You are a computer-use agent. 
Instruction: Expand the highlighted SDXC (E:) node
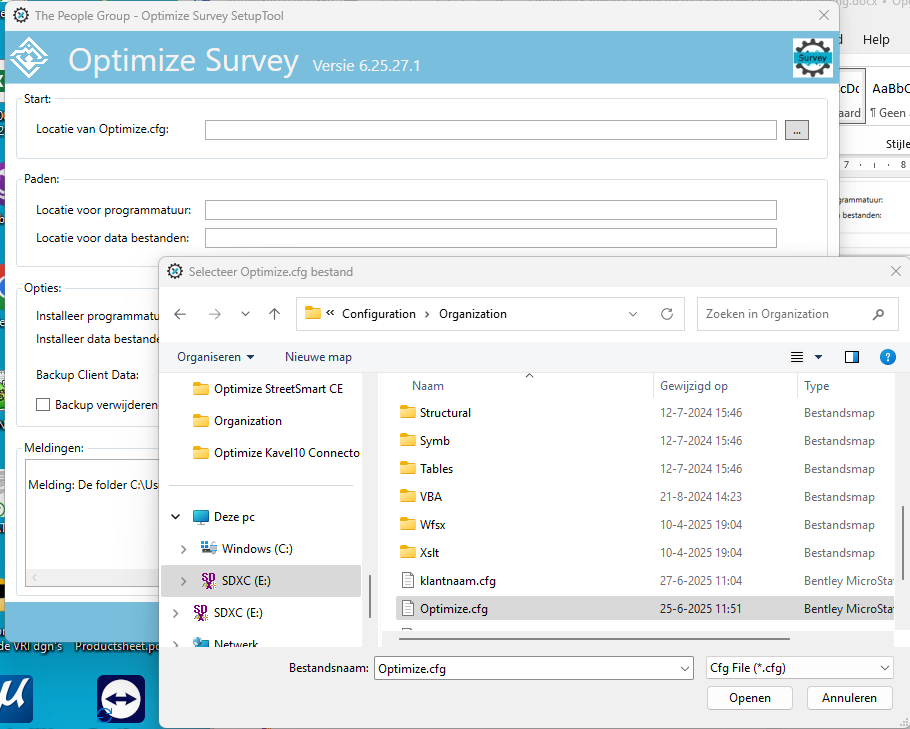tap(183, 580)
